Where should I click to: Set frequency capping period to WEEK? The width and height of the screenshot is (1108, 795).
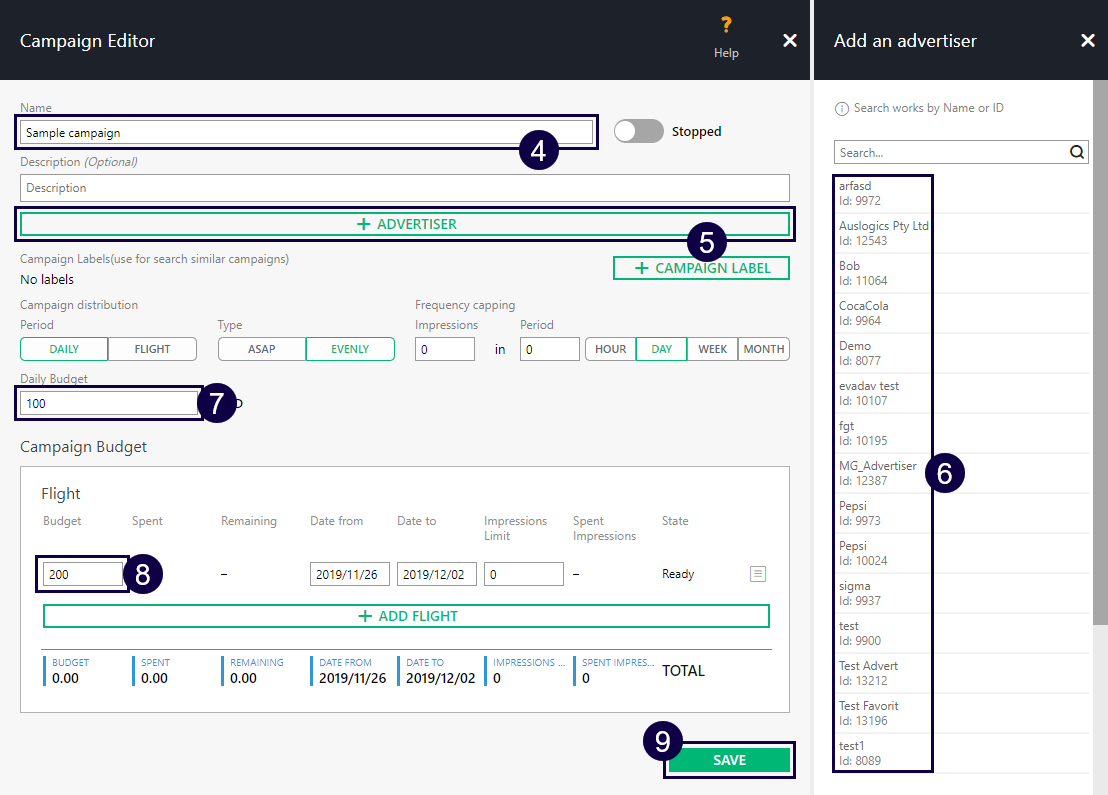712,349
